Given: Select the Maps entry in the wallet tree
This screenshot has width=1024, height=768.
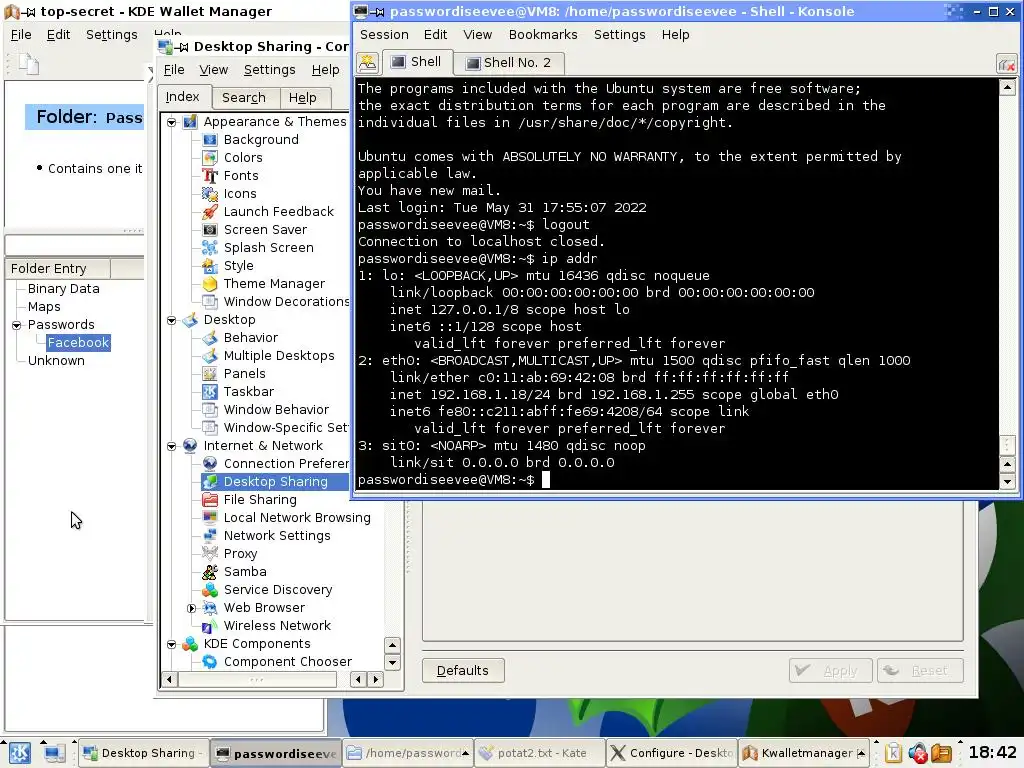Looking at the screenshot, I should [x=44, y=307].
